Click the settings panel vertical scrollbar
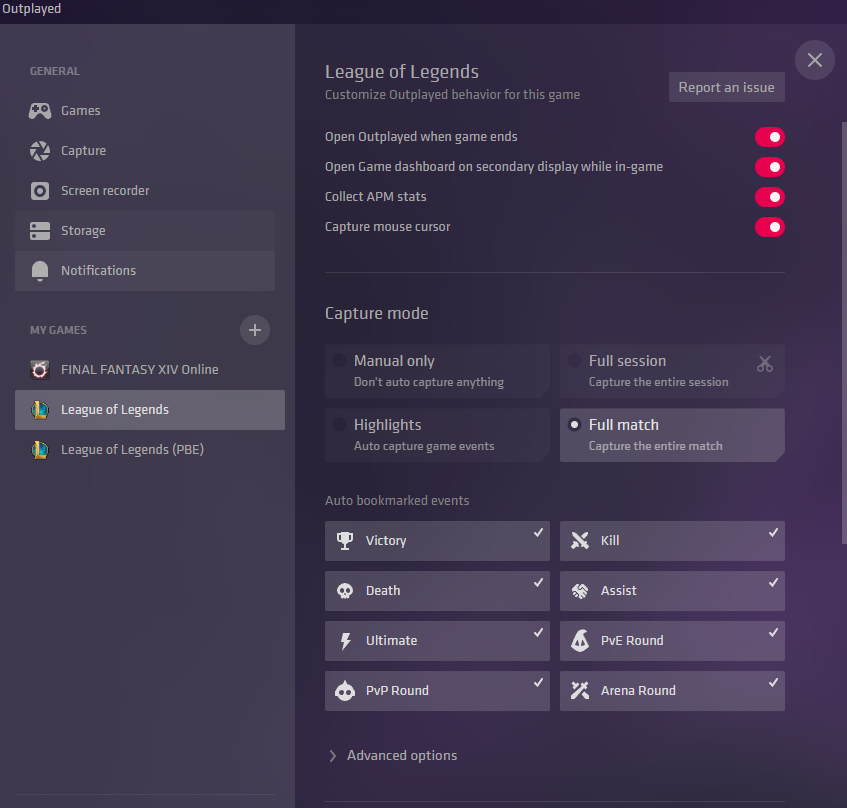Image resolution: width=847 pixels, height=808 pixels. click(844, 332)
